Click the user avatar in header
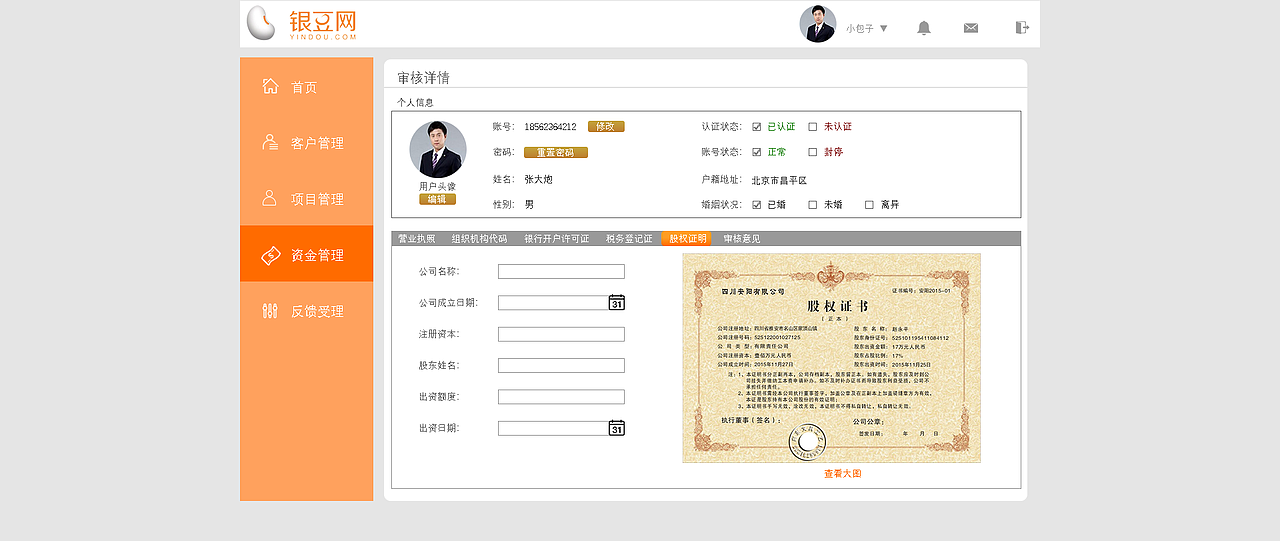The width and height of the screenshot is (1280, 541). 817,24
